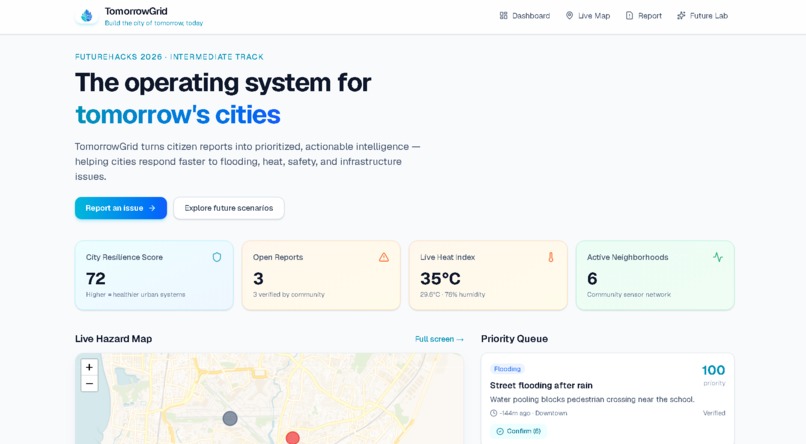The height and width of the screenshot is (444, 806).
Task: Open the Full screen map link
Action: [x=439, y=339]
